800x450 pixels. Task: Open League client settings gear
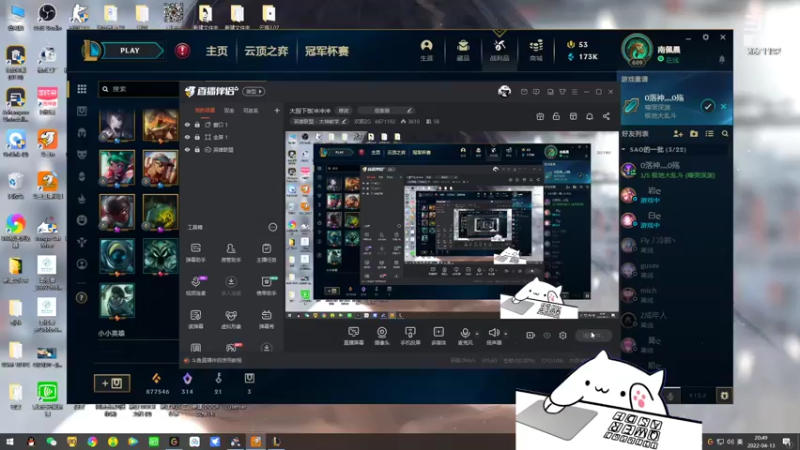click(706, 37)
